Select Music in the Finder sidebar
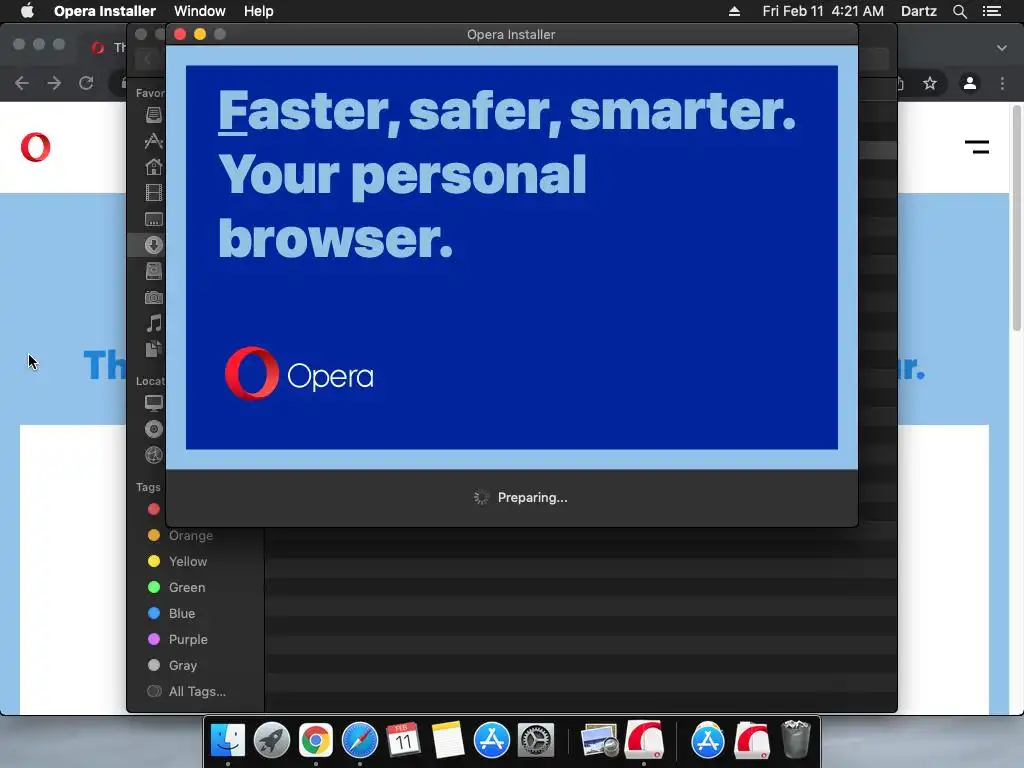The image size is (1024, 768). (x=153, y=323)
